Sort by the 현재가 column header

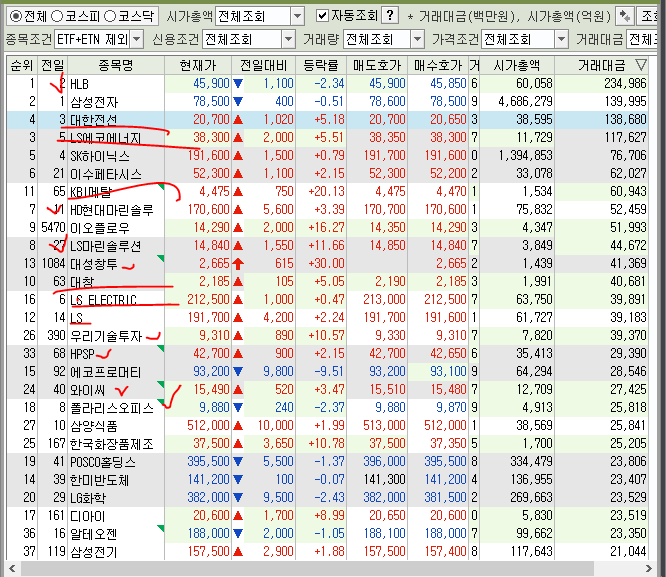coord(198,65)
